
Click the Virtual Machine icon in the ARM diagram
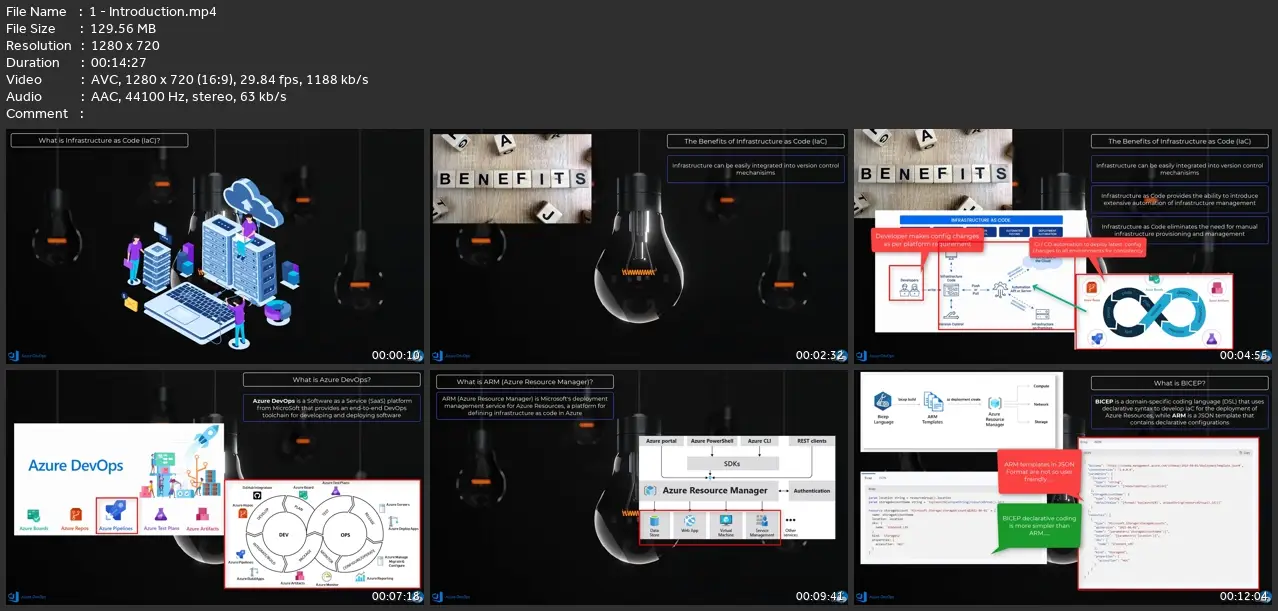[725, 521]
